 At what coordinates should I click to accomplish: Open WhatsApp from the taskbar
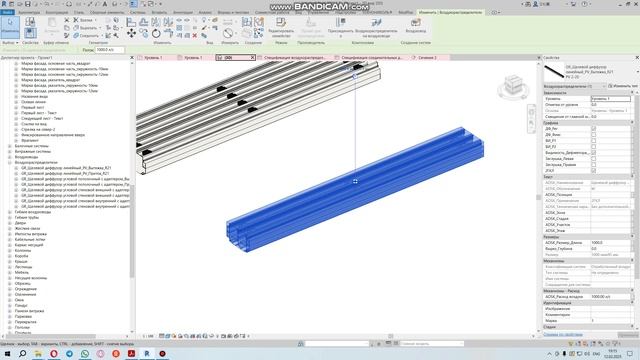84,353
